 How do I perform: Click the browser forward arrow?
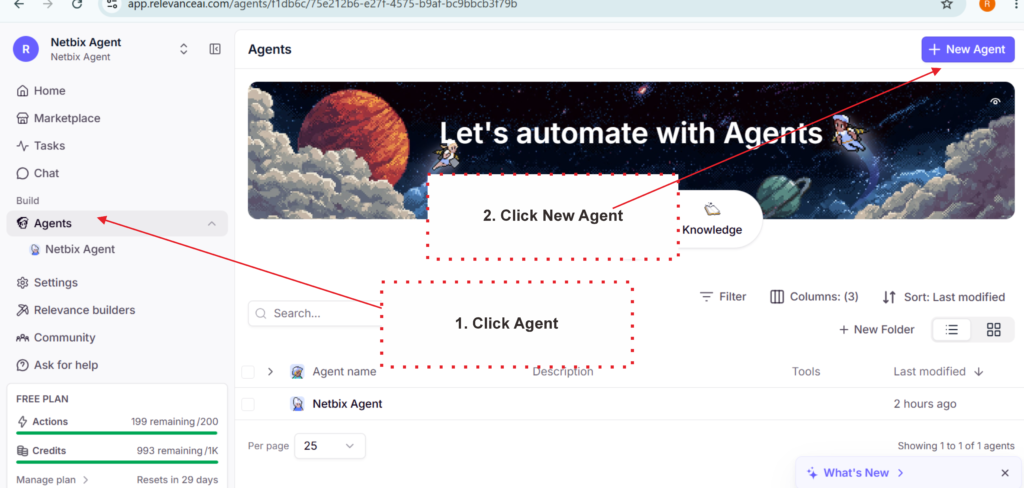coord(48,4)
